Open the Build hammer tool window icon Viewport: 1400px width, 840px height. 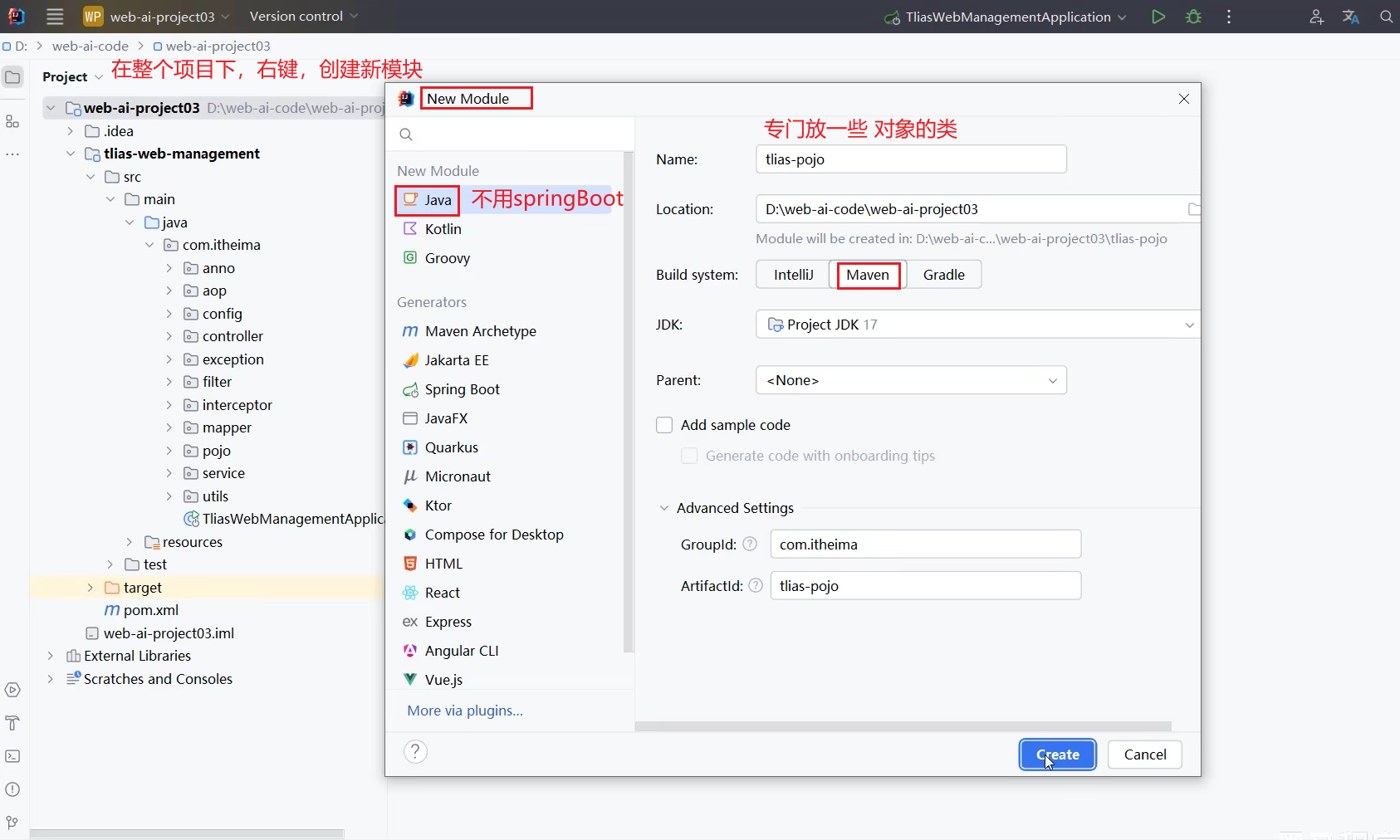pyautogui.click(x=12, y=723)
